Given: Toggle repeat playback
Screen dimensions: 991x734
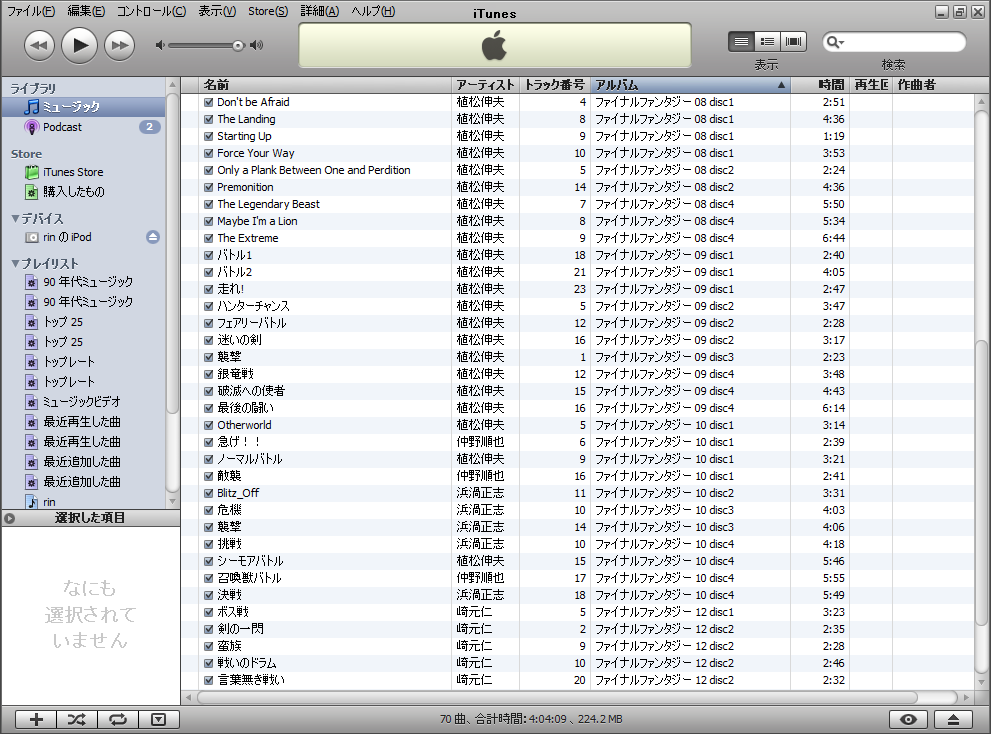Looking at the screenshot, I should [118, 719].
